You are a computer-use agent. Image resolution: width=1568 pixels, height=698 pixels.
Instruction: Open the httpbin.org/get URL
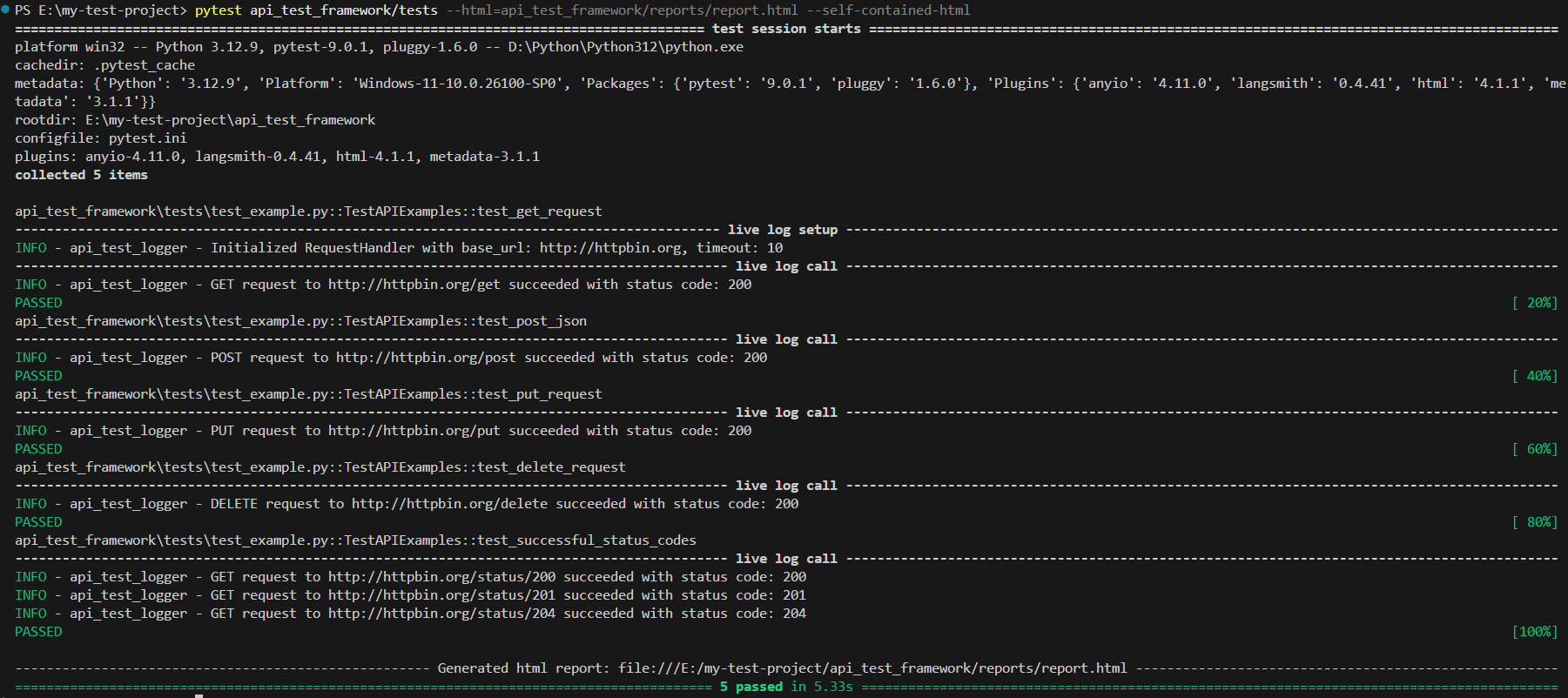click(414, 285)
